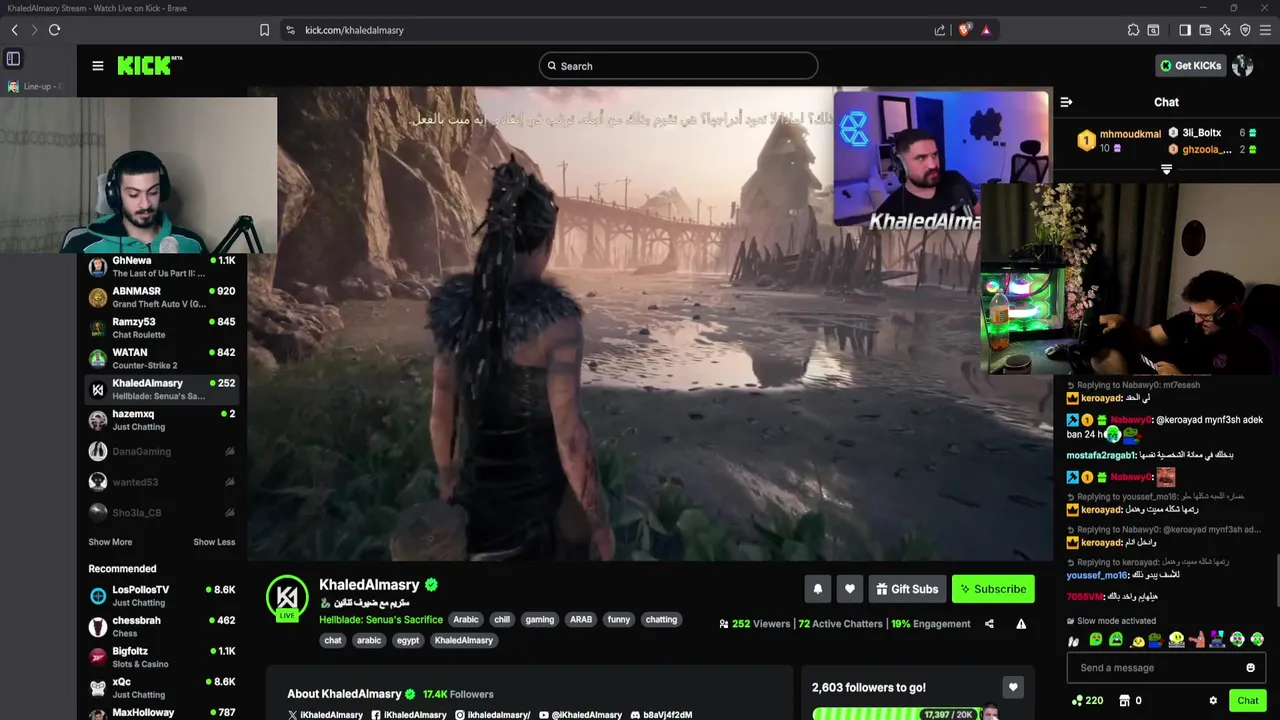1280x720 pixels.
Task: Open chessbrah recommended channel
Action: pyautogui.click(x=162, y=627)
